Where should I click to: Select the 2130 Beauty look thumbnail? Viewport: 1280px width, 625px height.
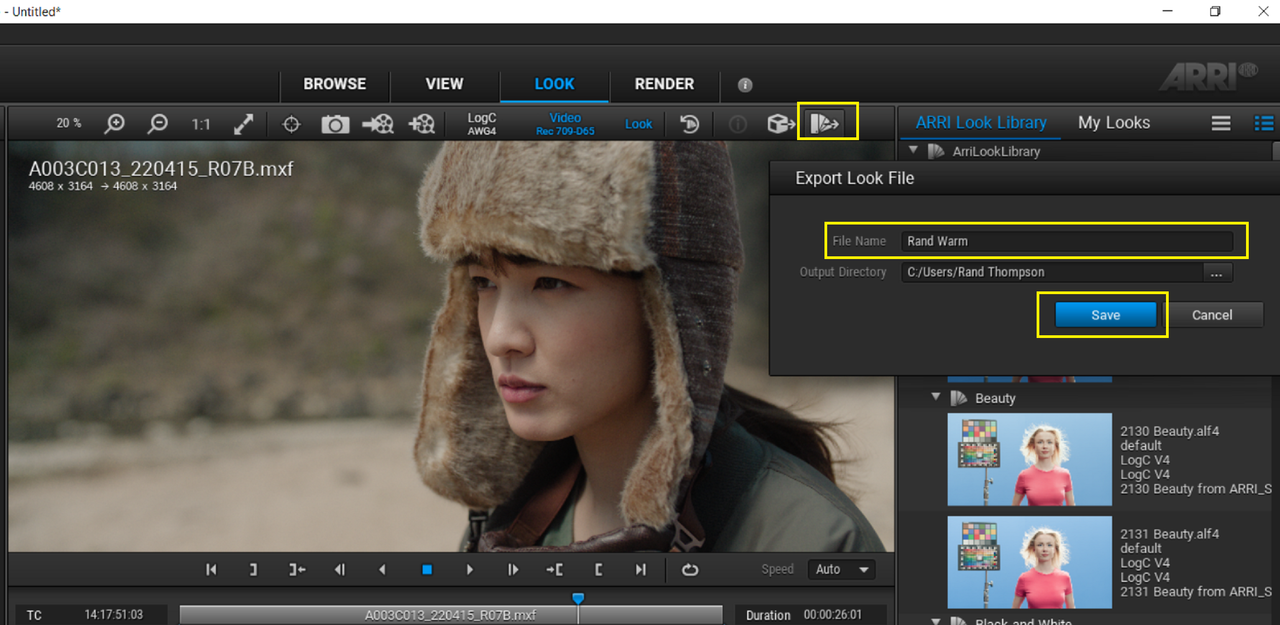coord(1029,459)
